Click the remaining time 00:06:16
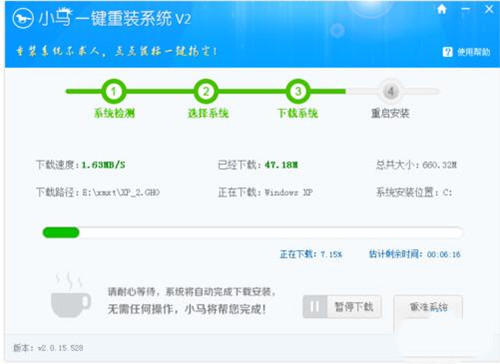The height and width of the screenshot is (364, 500). pyautogui.click(x=444, y=254)
